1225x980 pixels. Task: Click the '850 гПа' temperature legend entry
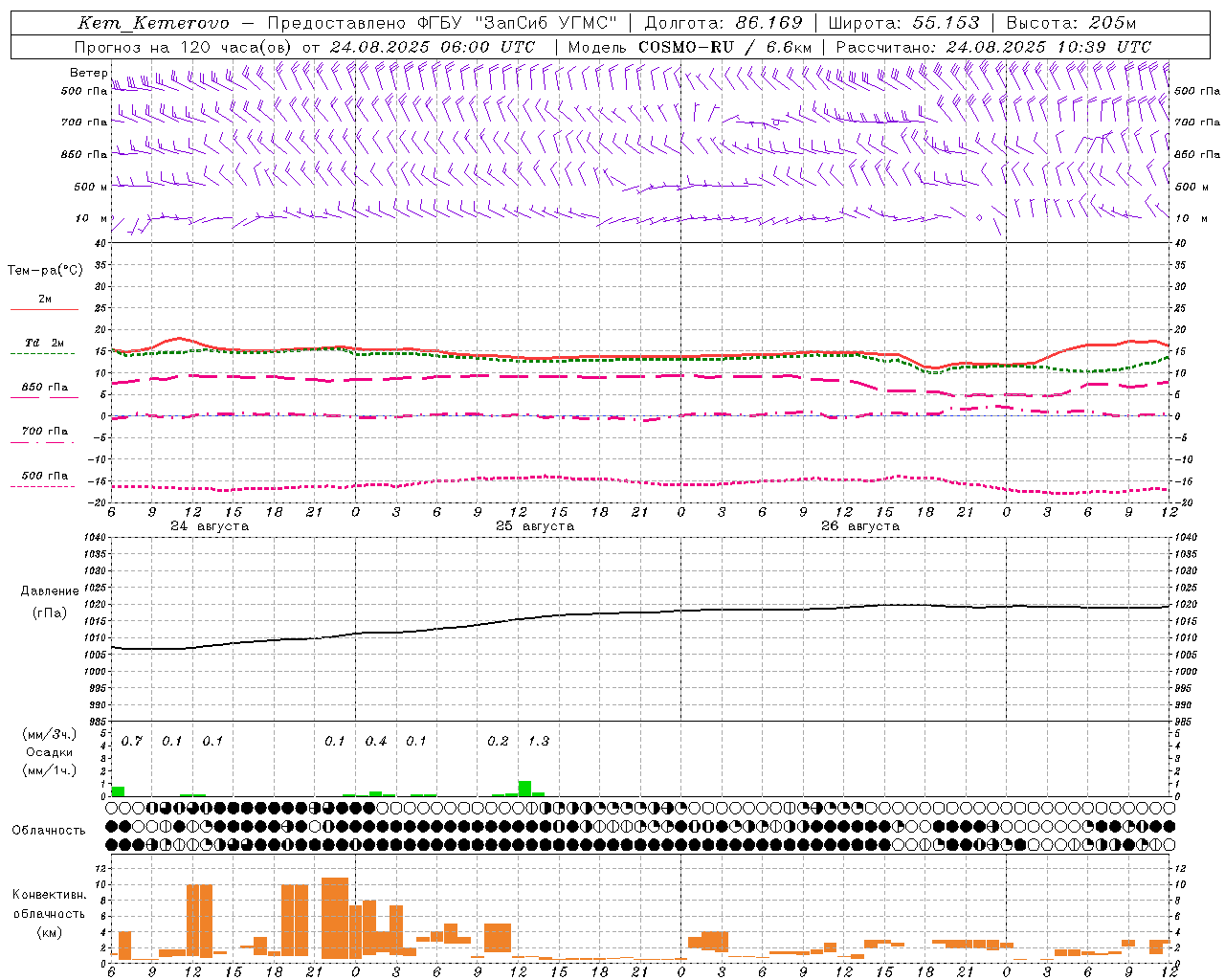click(44, 388)
